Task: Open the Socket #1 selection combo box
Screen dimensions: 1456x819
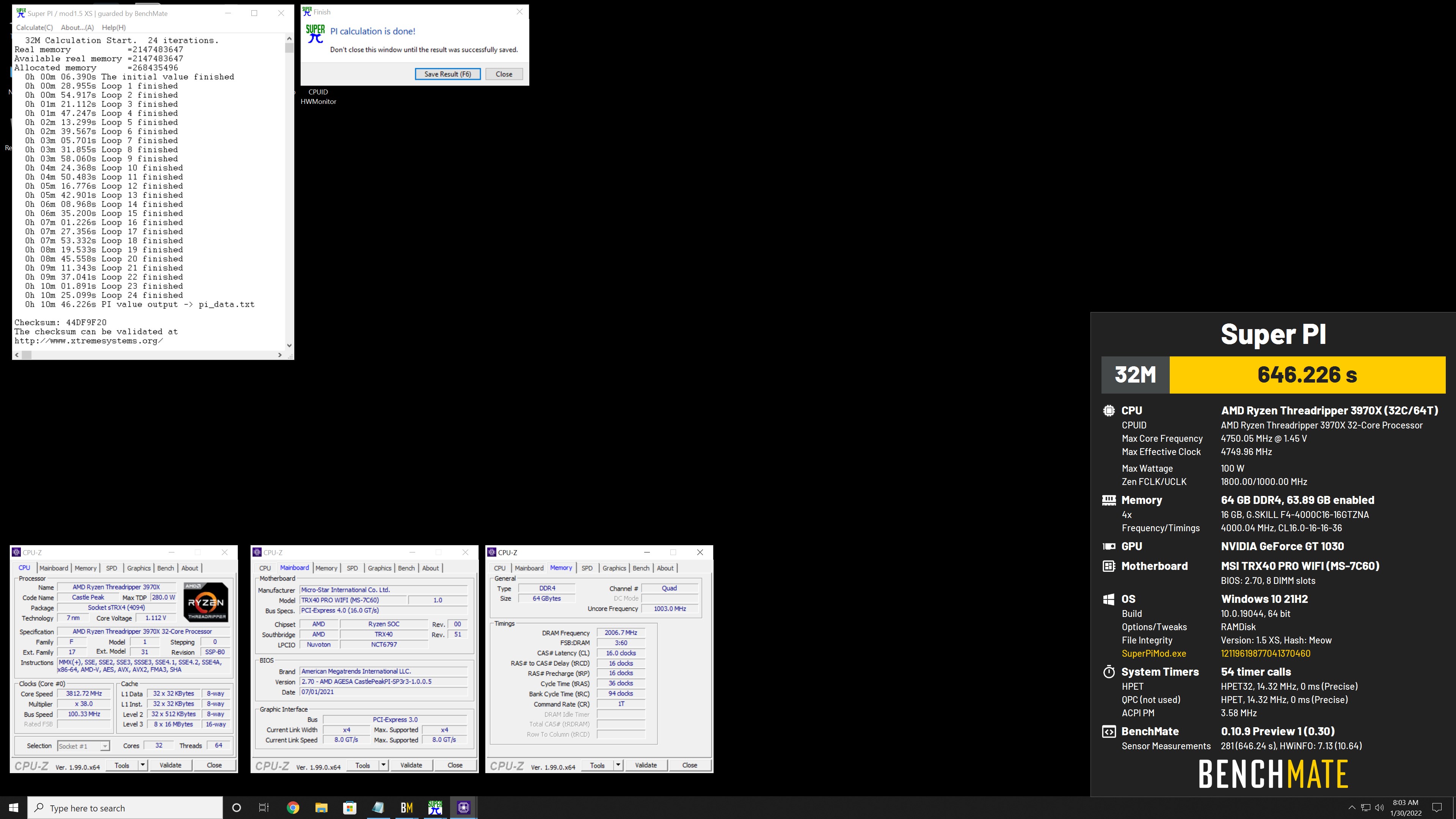Action: tap(83, 746)
